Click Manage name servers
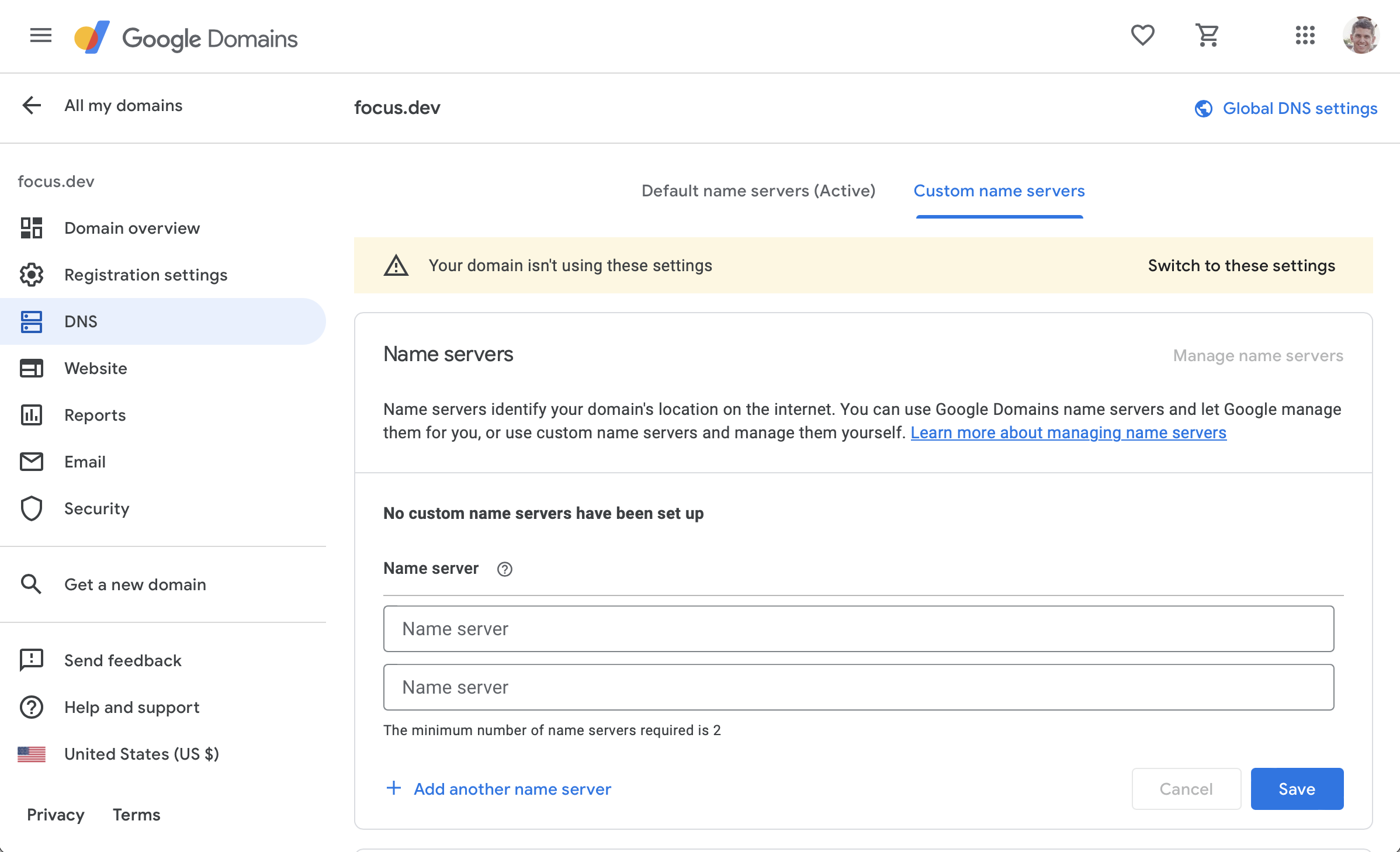 point(1259,355)
